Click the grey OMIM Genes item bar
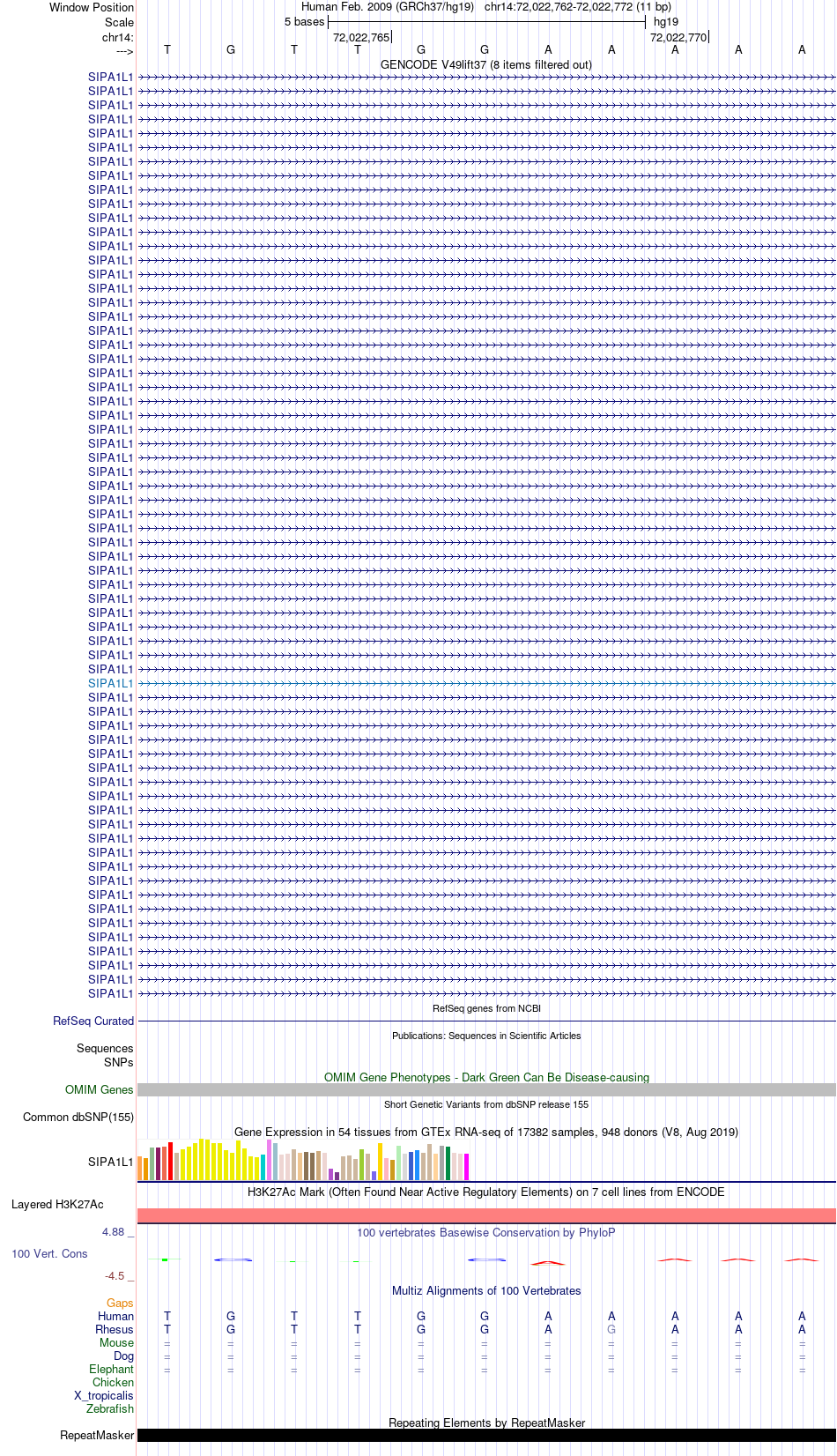Screen dimensions: 837x1456 [x=486, y=1089]
